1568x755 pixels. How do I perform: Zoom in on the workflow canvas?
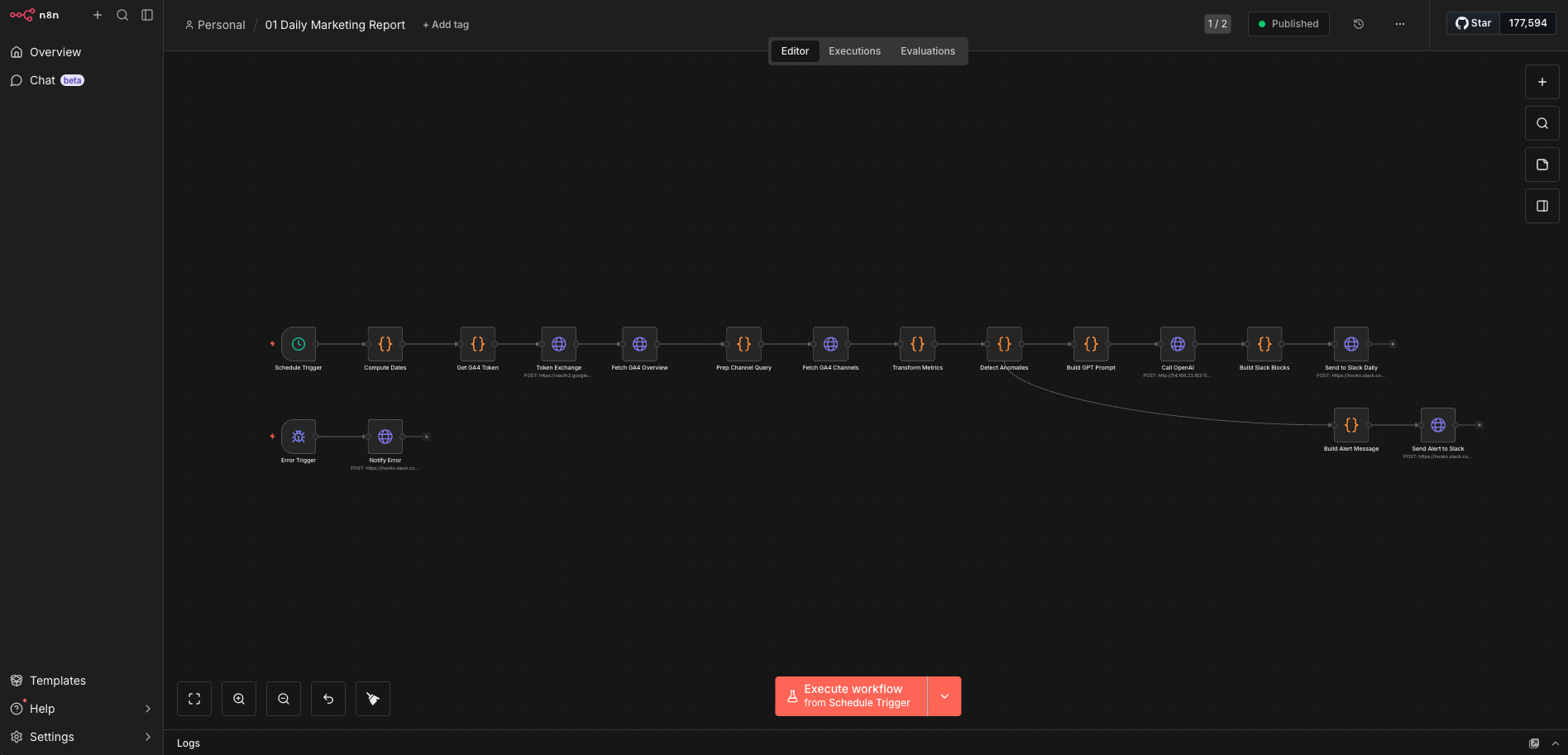(x=239, y=699)
